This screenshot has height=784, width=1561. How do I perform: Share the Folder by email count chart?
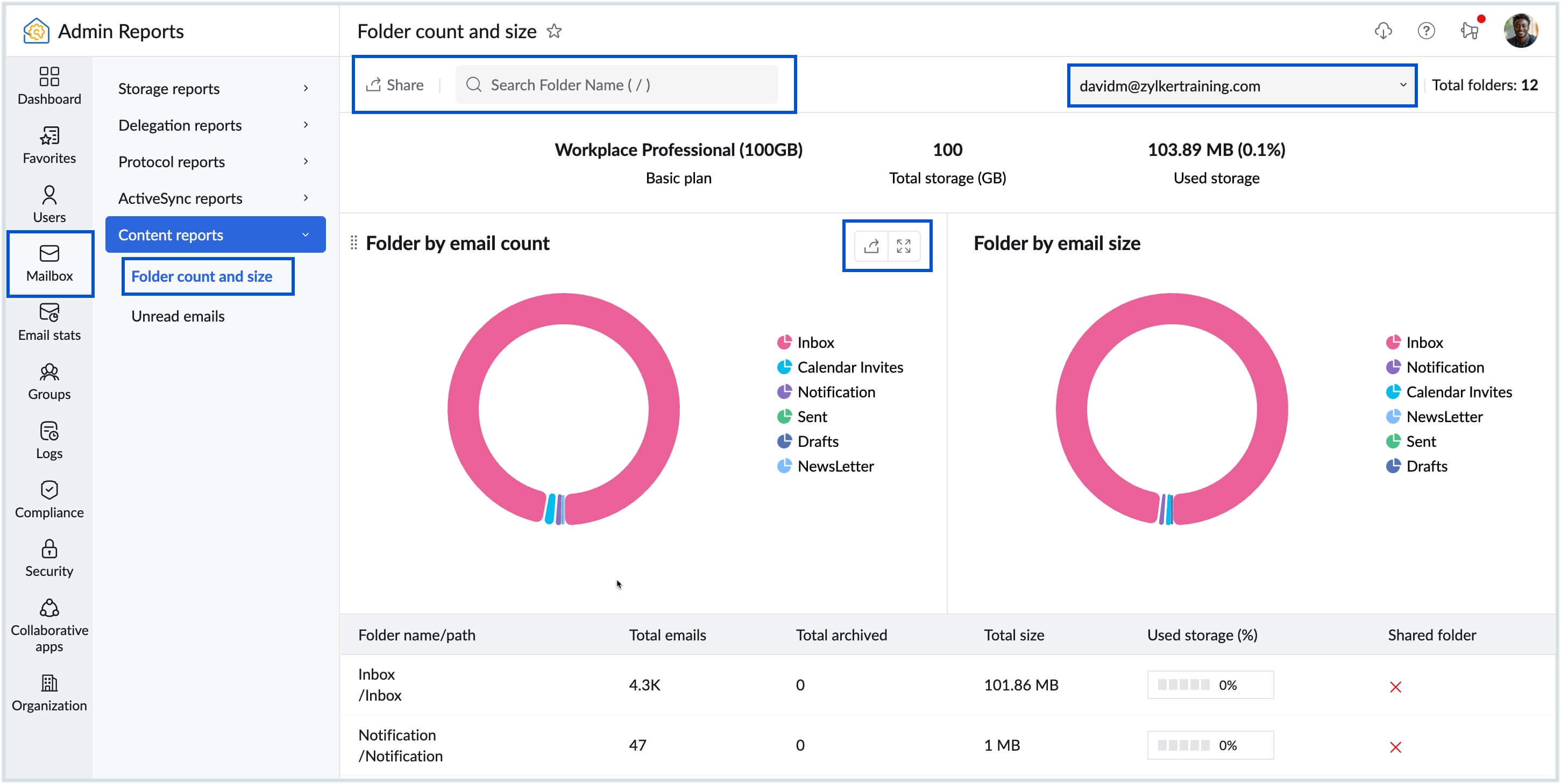point(871,245)
